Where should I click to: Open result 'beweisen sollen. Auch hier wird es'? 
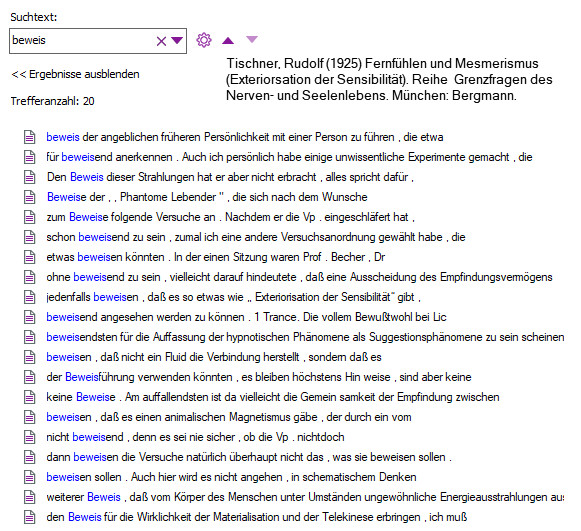click(x=231, y=477)
